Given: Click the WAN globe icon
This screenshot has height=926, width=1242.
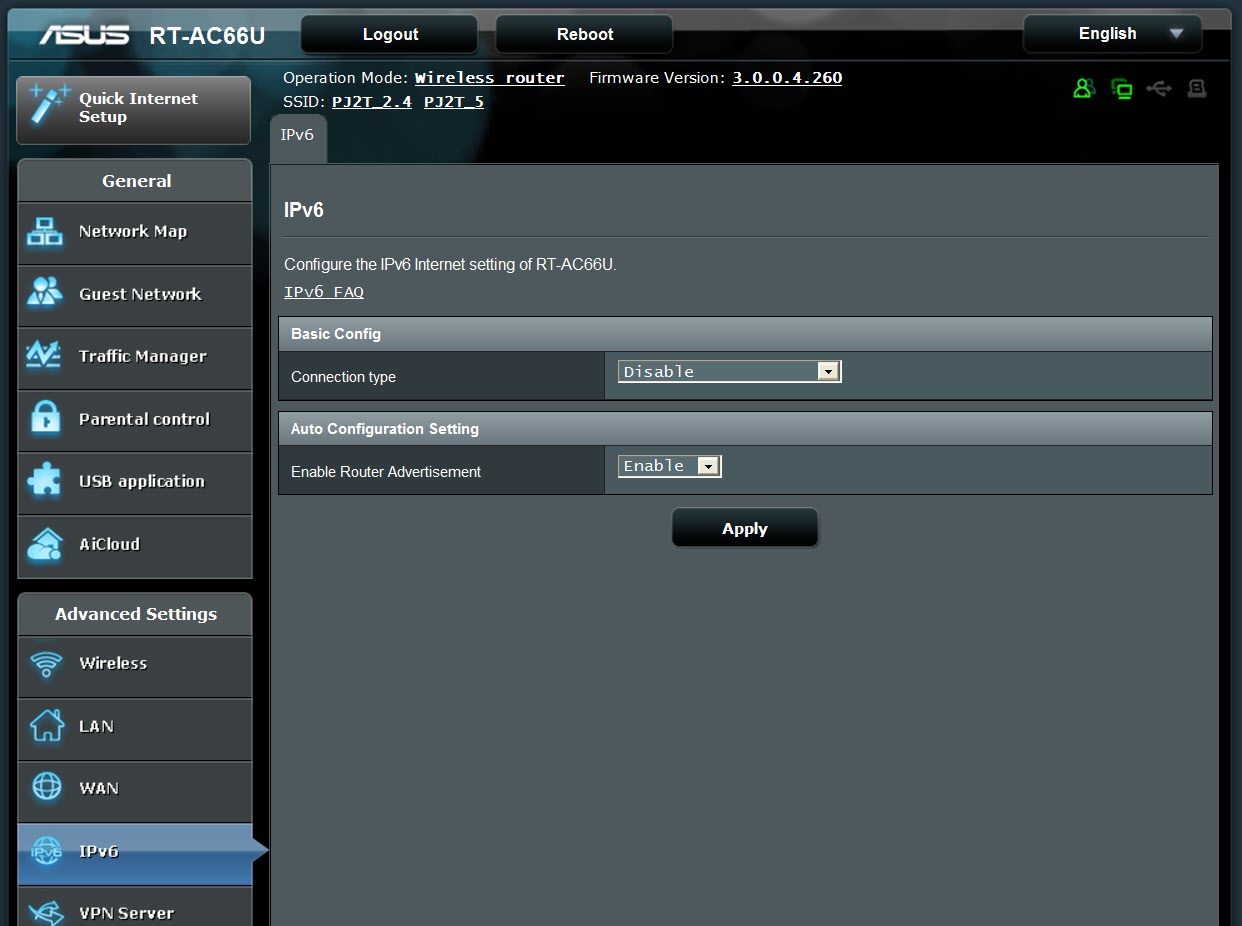Looking at the screenshot, I should tap(46, 788).
